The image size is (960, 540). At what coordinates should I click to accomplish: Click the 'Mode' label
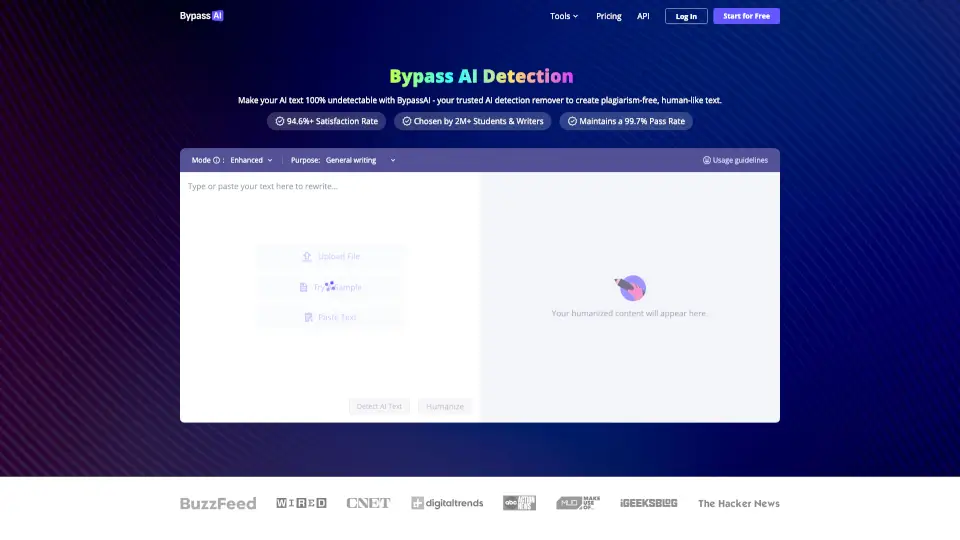click(x=201, y=160)
